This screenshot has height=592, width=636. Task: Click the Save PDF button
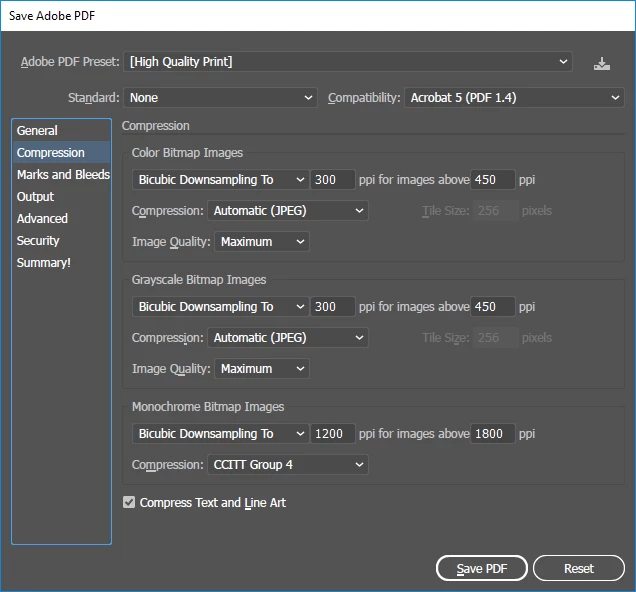482,568
